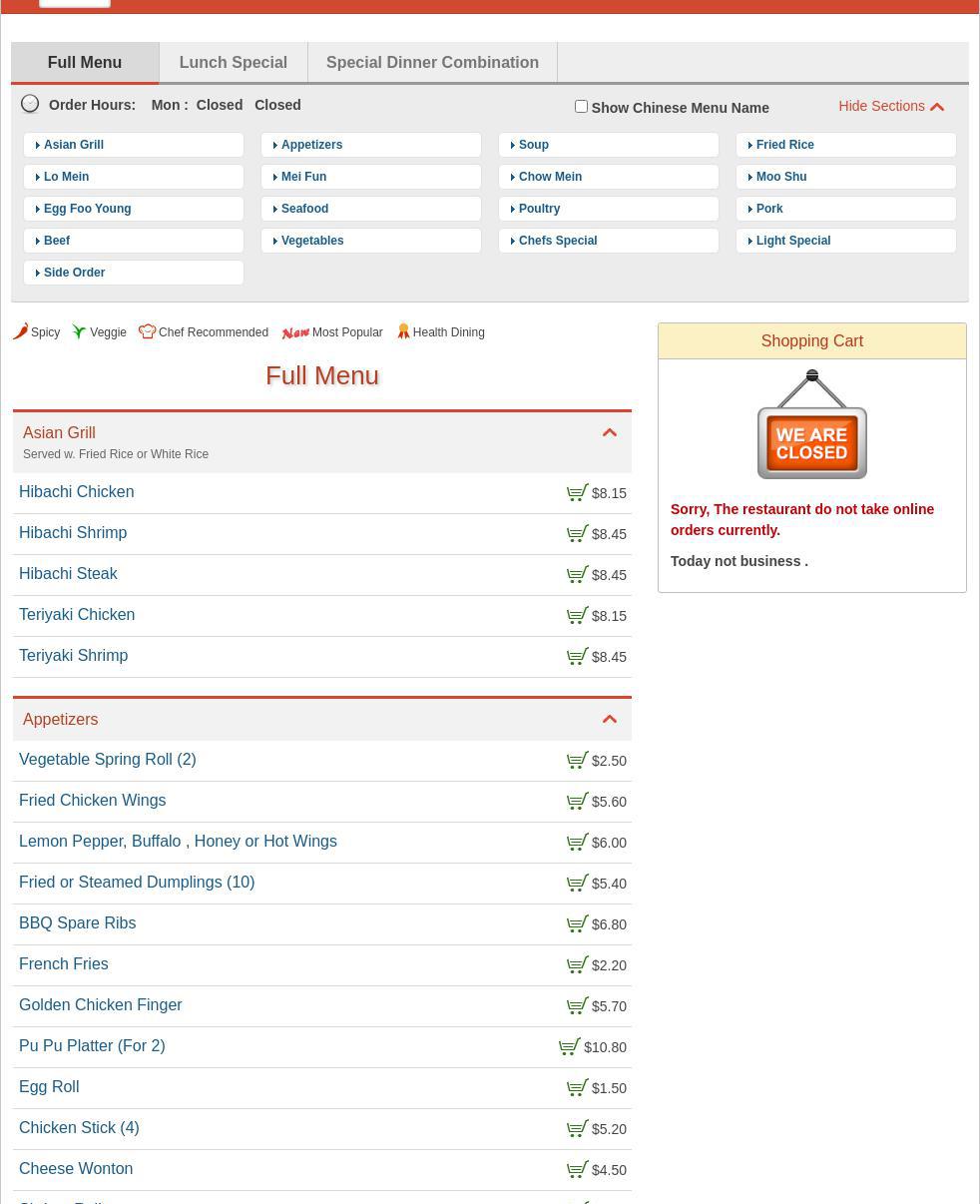
Task: Open the Golden Chicken Finger item
Action: (101, 1005)
